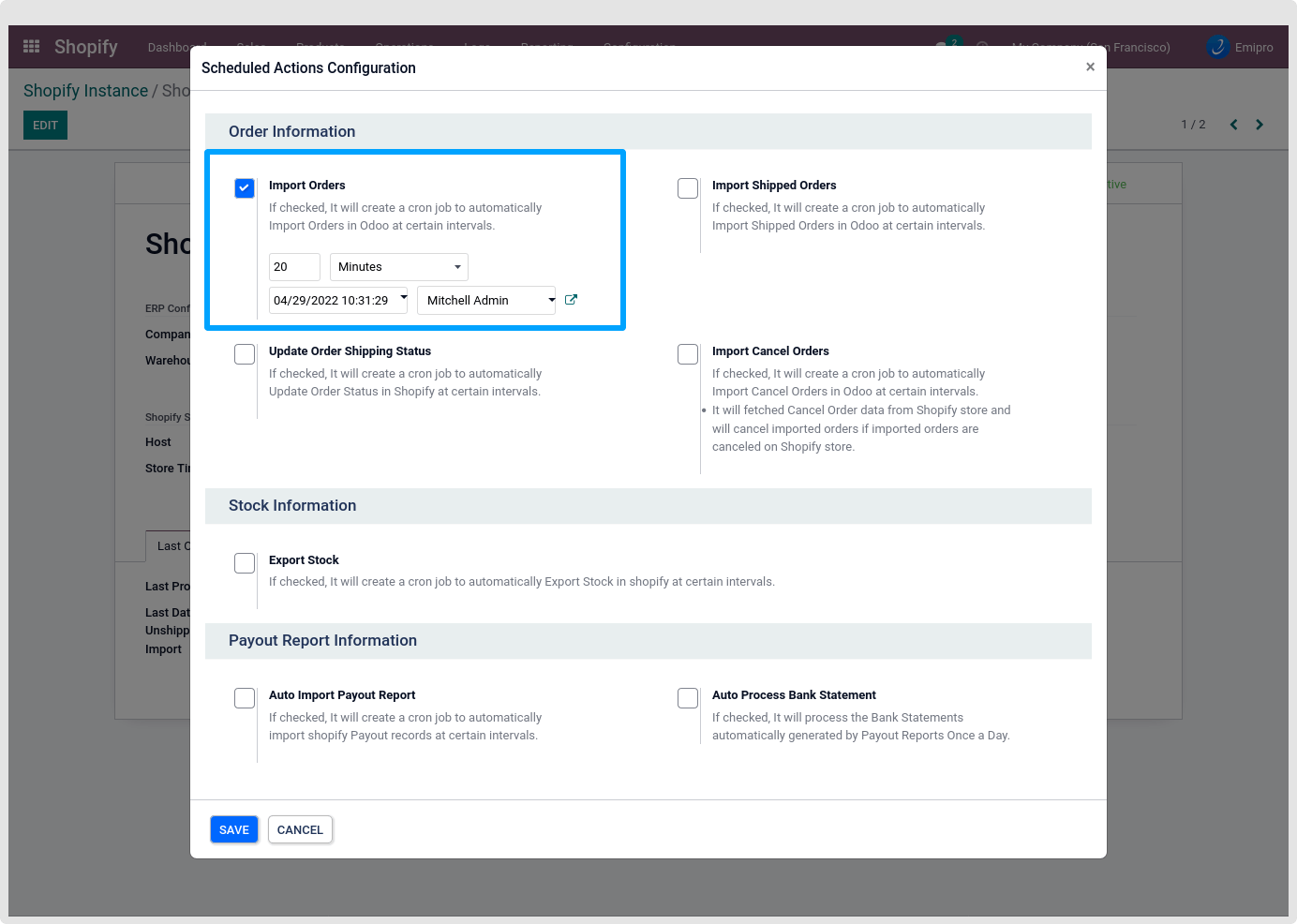Go to next record arrow
Viewport: 1297px width, 924px height.
[1260, 125]
